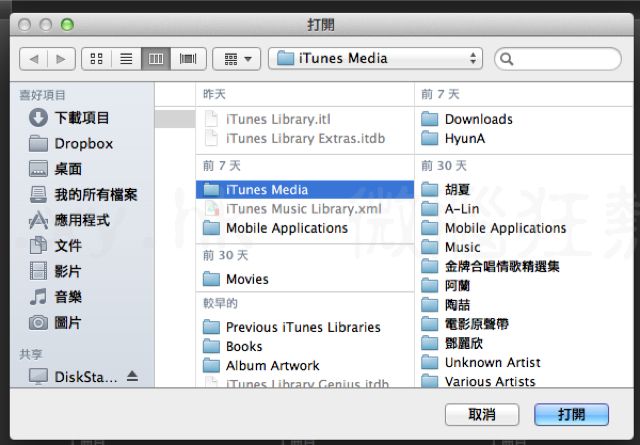The image size is (640, 445).
Task: Open the iTunes Media path popup
Action: tap(376, 59)
